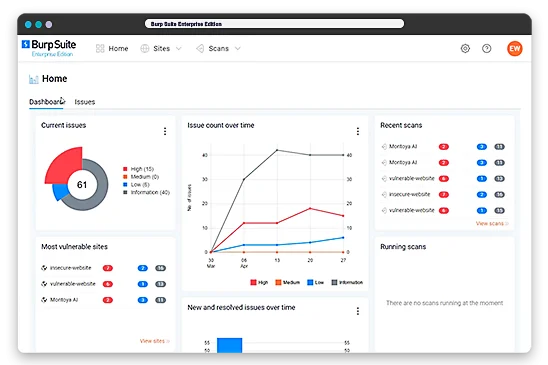Click the Recent scans panel title

tap(401, 125)
